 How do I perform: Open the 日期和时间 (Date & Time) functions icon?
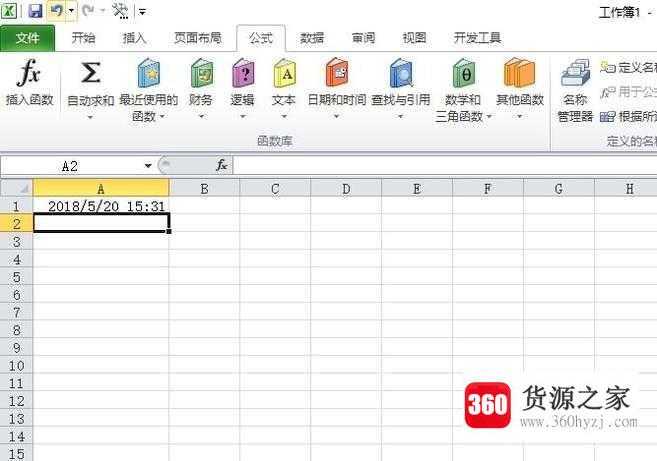point(337,73)
